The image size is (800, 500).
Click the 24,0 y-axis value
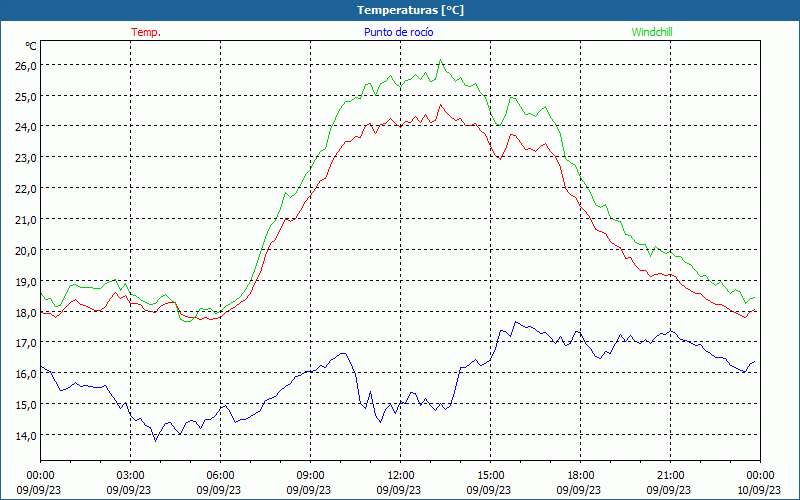[26, 127]
